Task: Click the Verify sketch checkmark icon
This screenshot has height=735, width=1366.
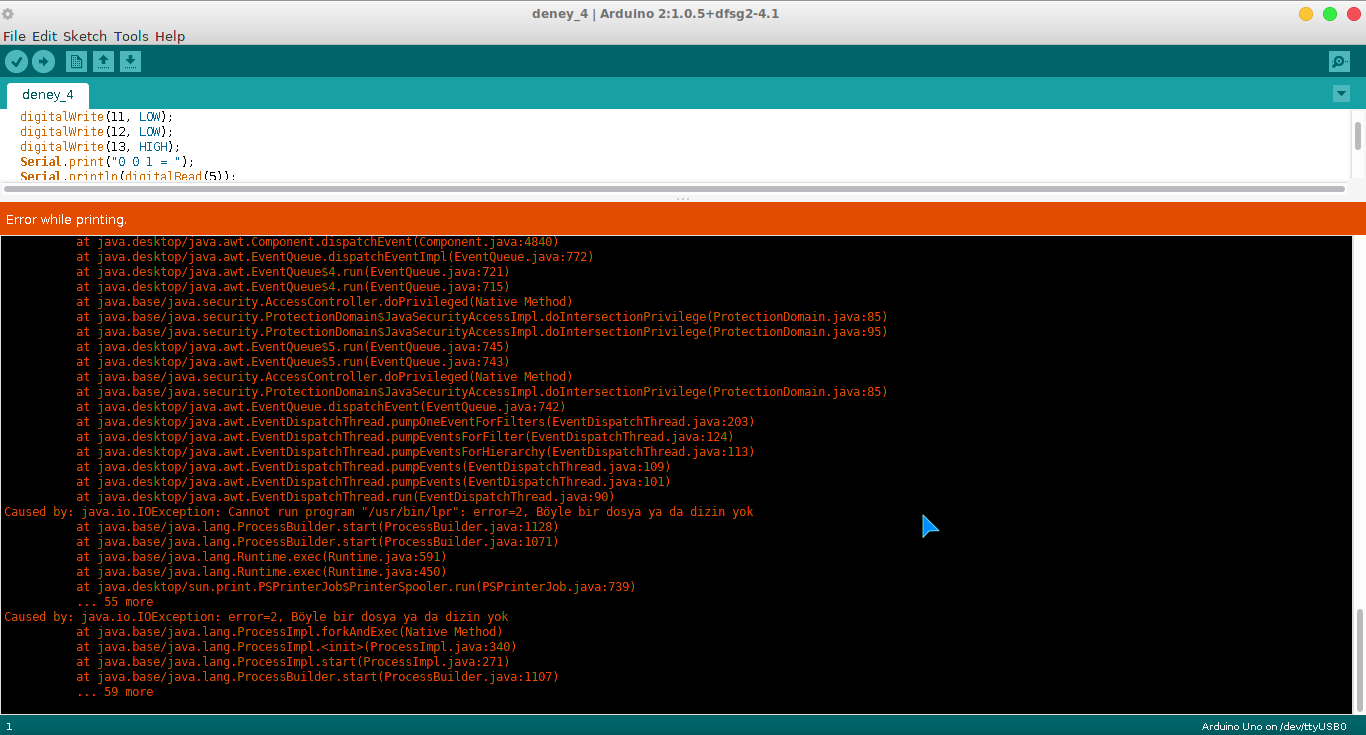Action: point(16,62)
